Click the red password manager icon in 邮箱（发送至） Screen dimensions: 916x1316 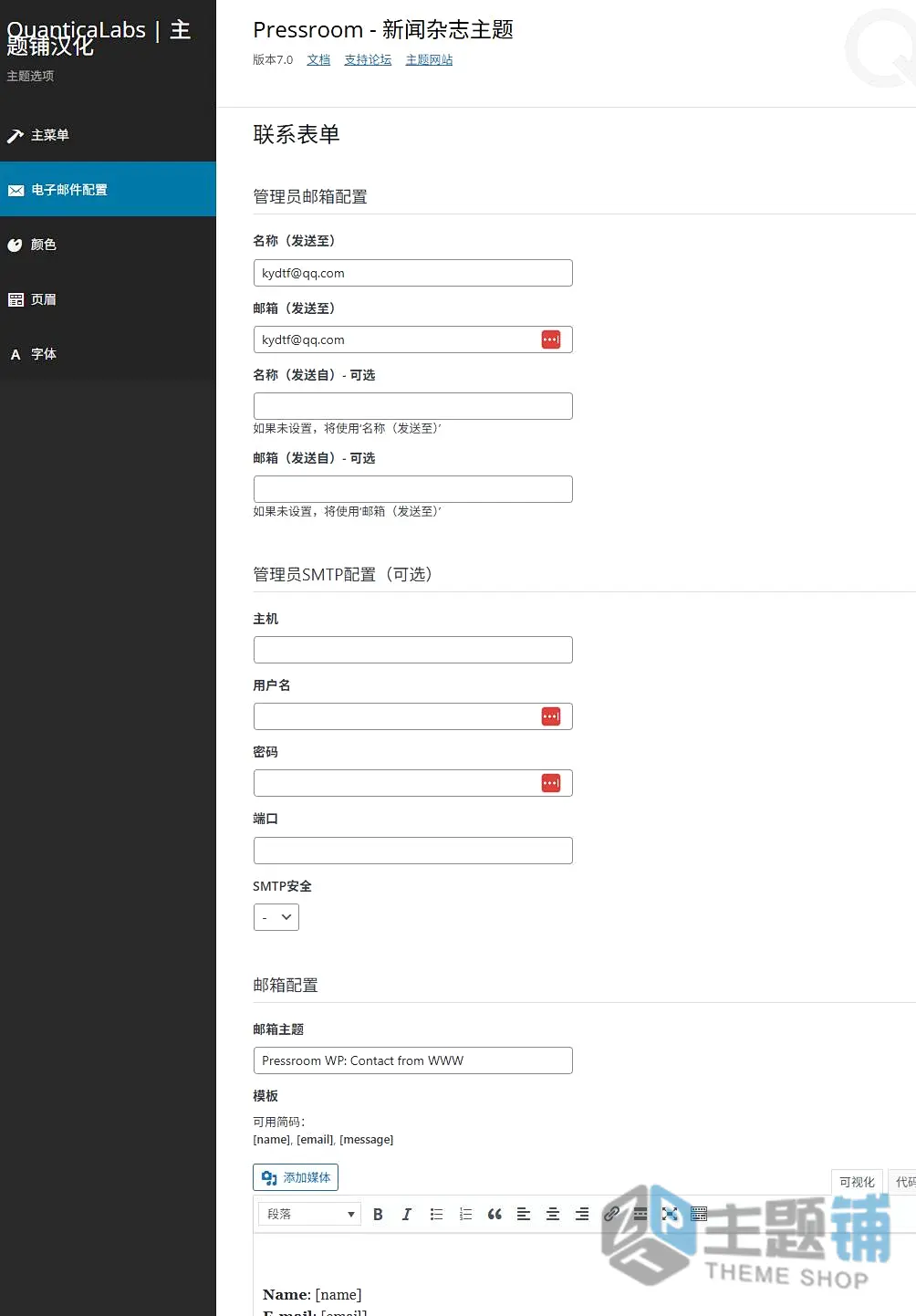(551, 339)
